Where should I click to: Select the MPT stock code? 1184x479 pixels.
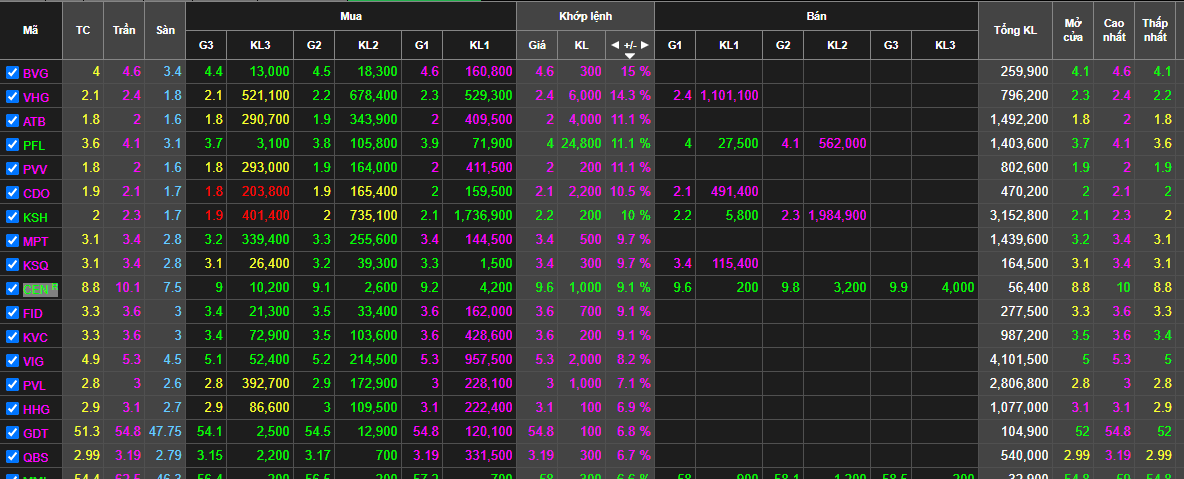36,241
